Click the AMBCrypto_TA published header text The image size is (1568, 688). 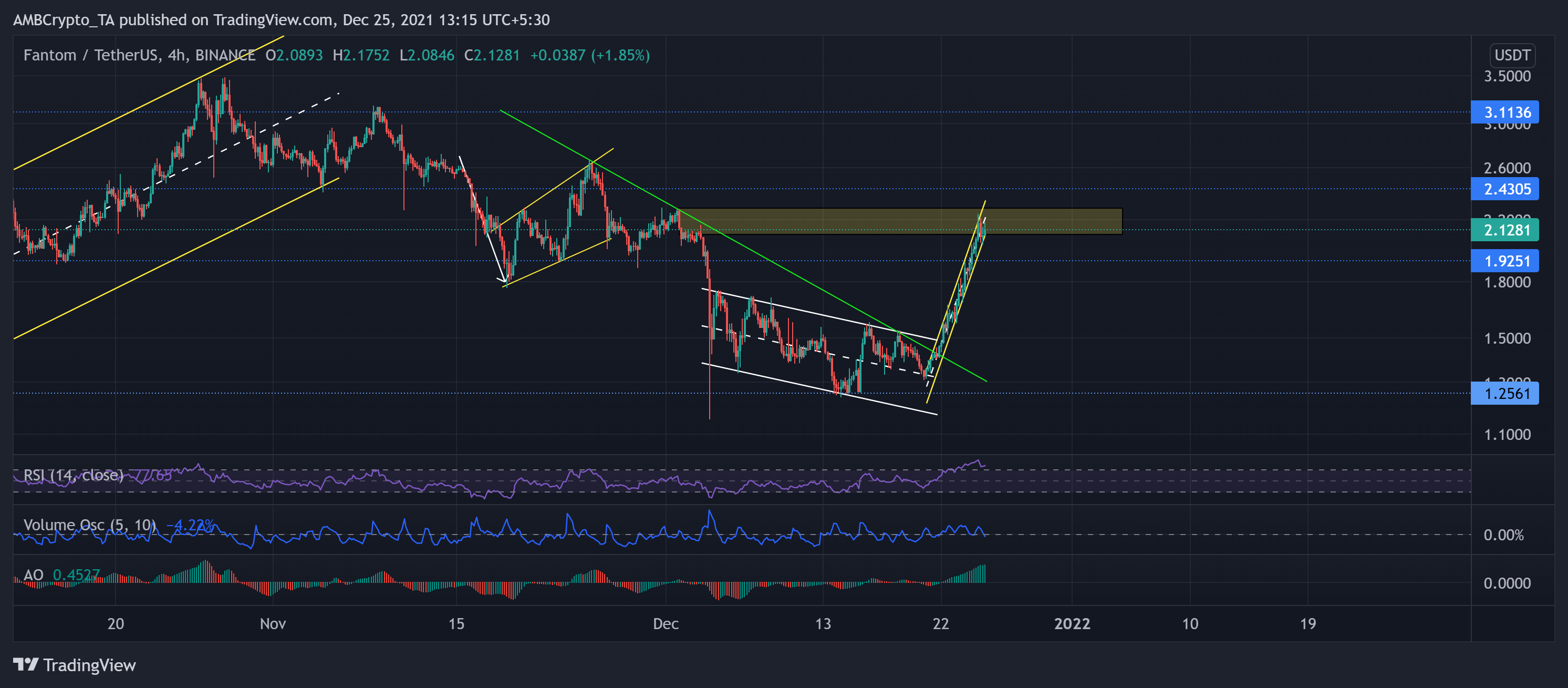(x=281, y=20)
